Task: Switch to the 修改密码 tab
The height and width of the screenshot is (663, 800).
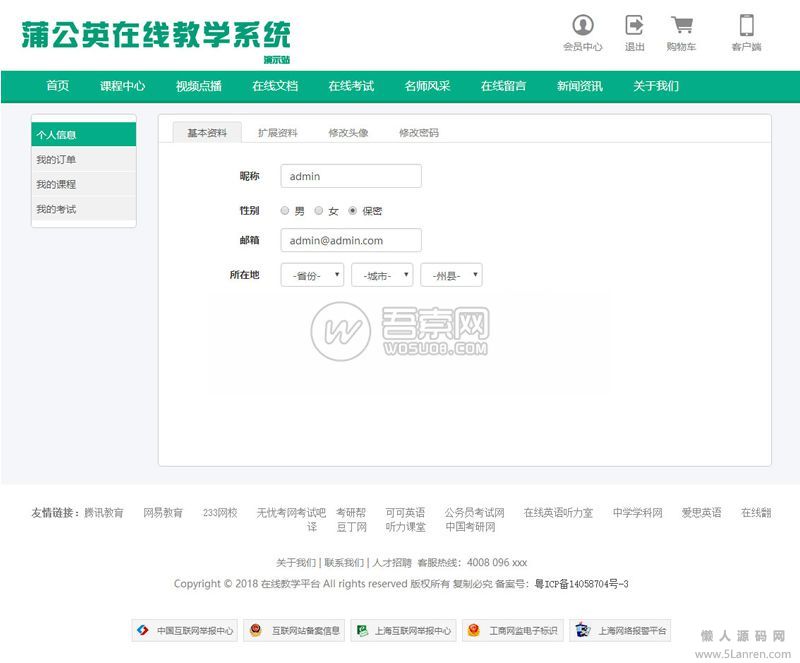Action: [418, 133]
